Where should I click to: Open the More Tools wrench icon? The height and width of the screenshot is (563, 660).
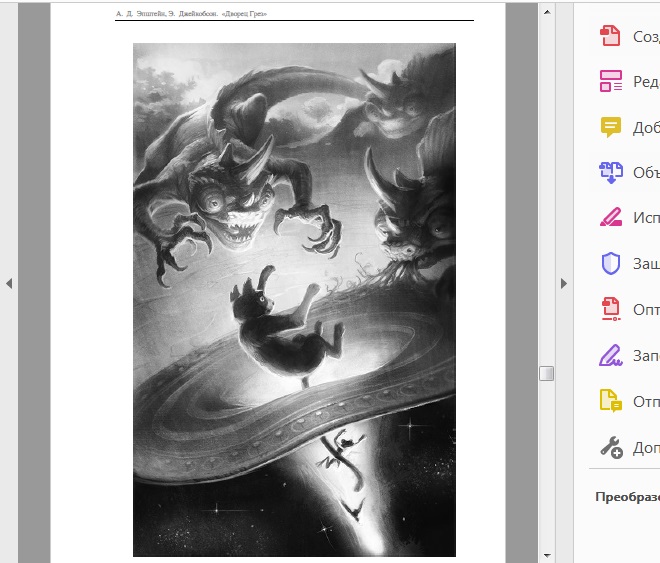point(611,447)
